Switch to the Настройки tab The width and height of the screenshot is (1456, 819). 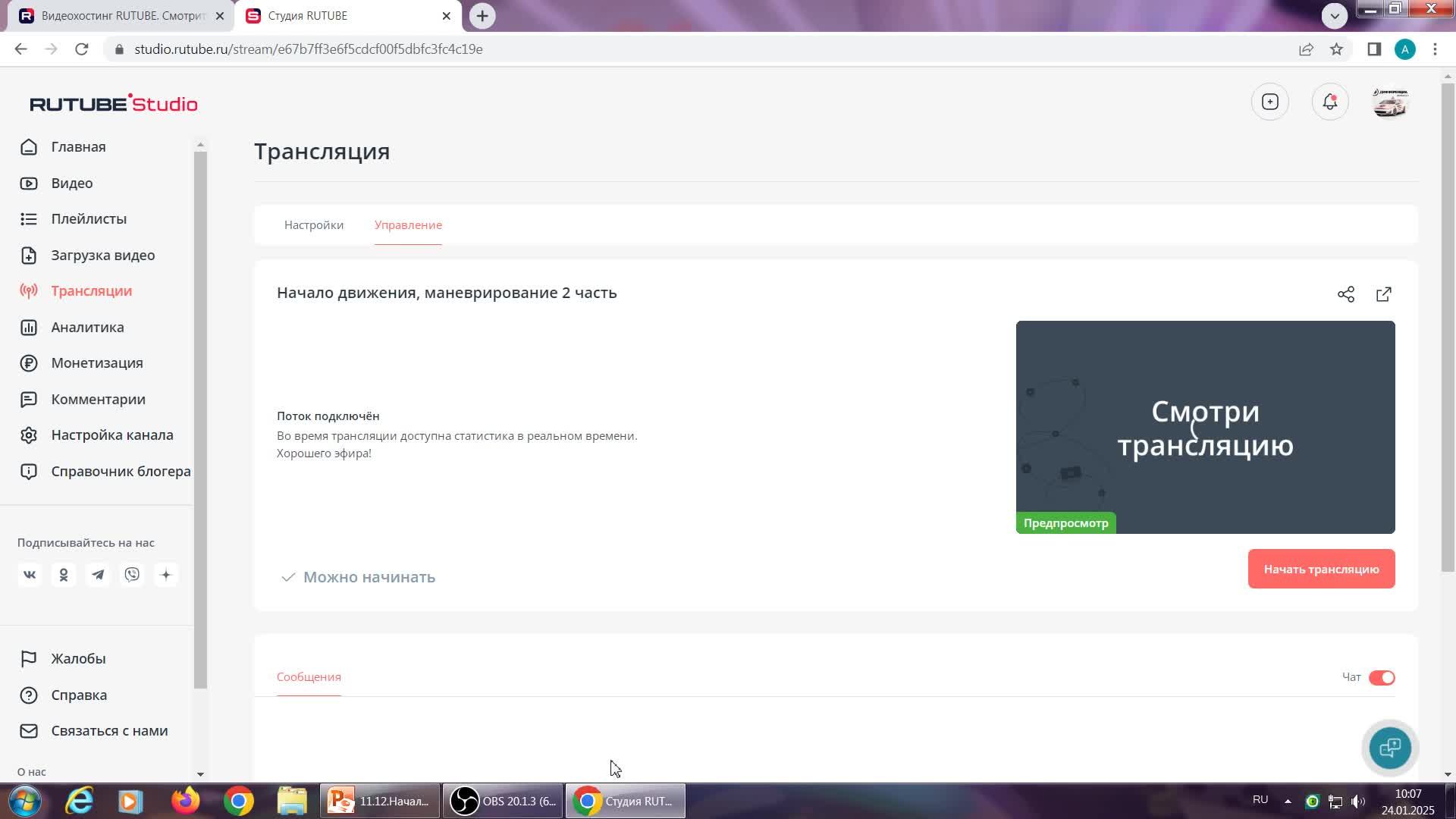[x=314, y=225]
